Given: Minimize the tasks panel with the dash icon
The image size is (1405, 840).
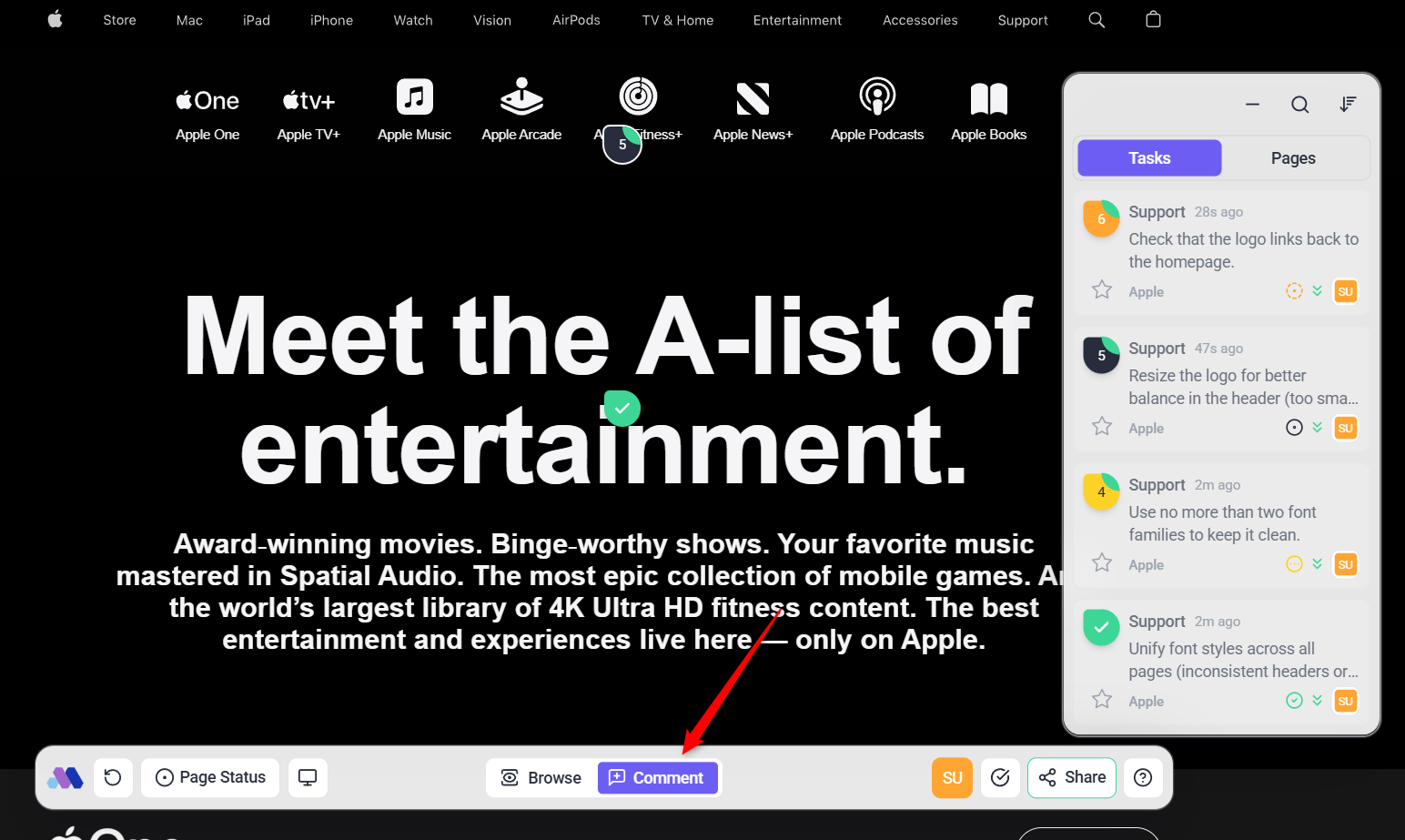Looking at the screenshot, I should (x=1253, y=105).
